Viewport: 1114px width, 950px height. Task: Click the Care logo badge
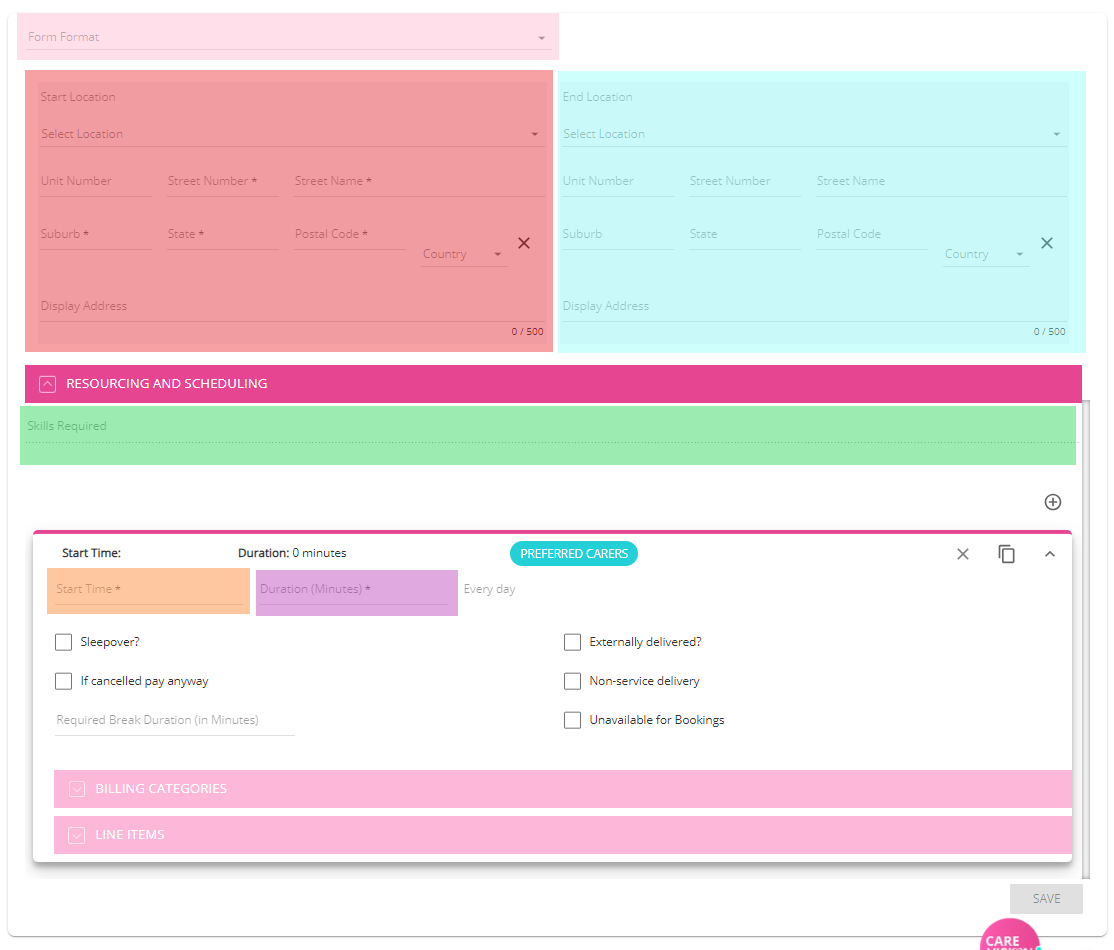[x=1009, y=936]
